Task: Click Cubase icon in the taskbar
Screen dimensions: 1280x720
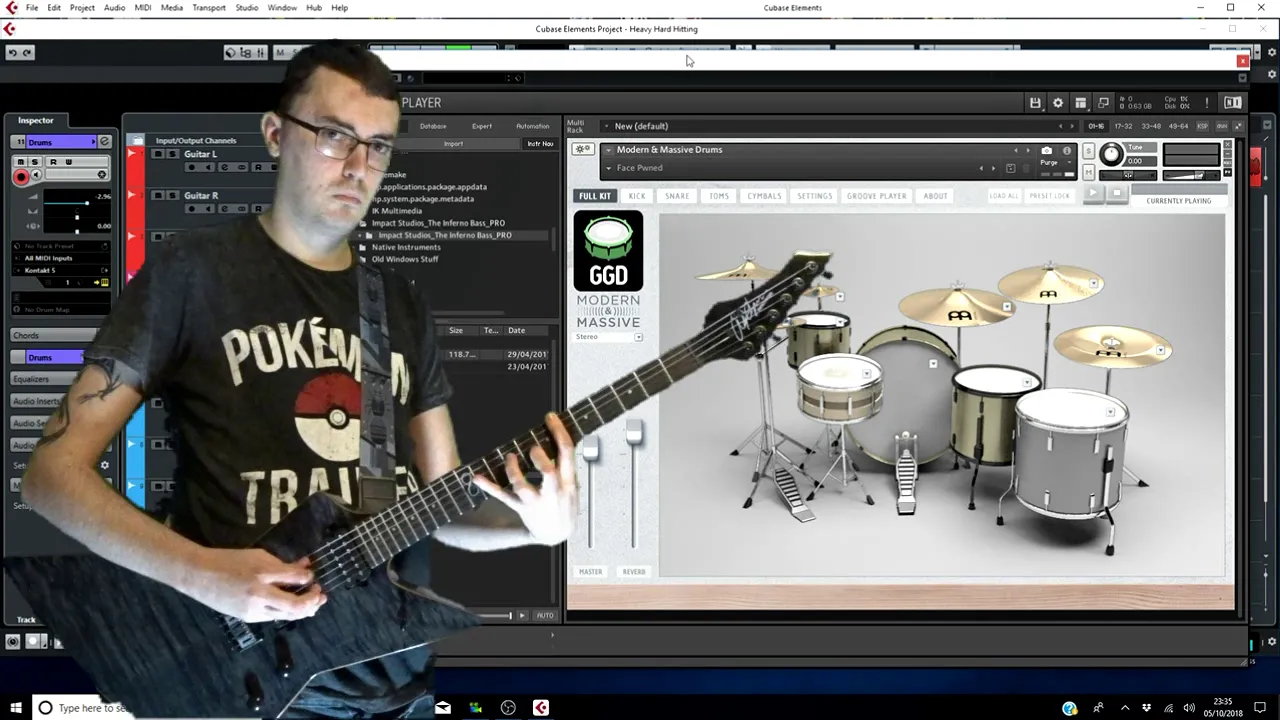Action: tap(541, 708)
